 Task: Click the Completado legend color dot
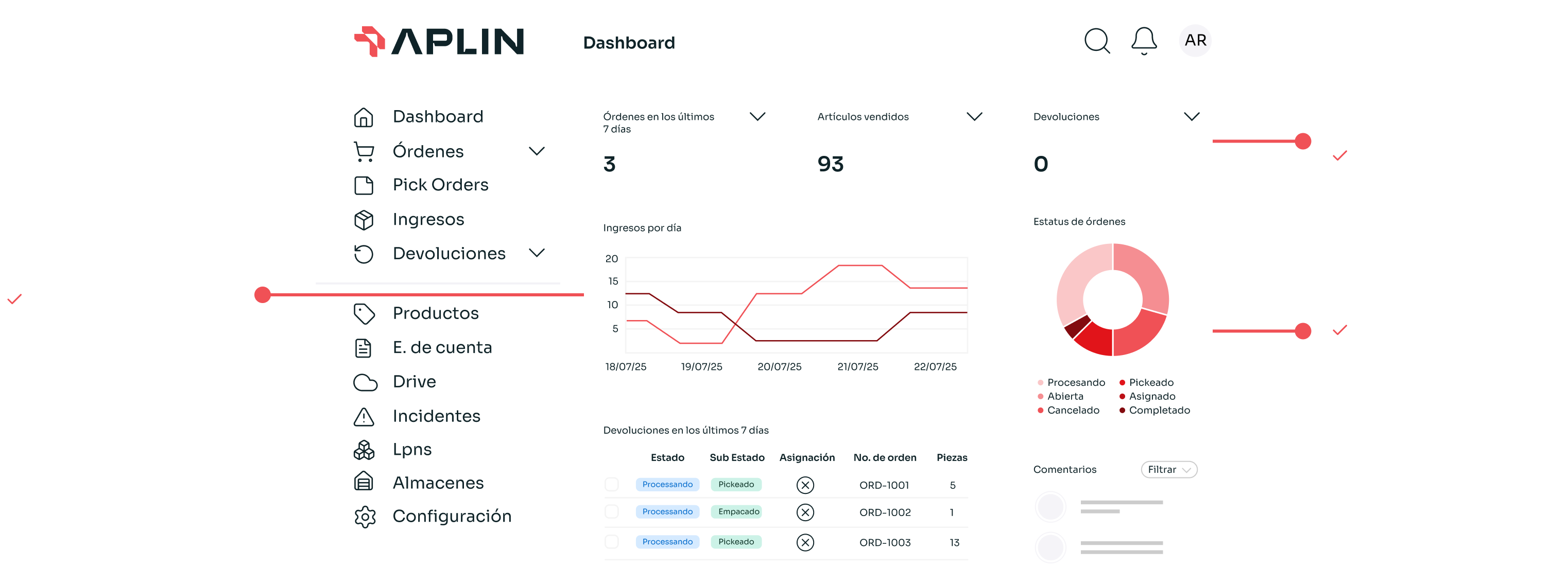tap(1122, 411)
